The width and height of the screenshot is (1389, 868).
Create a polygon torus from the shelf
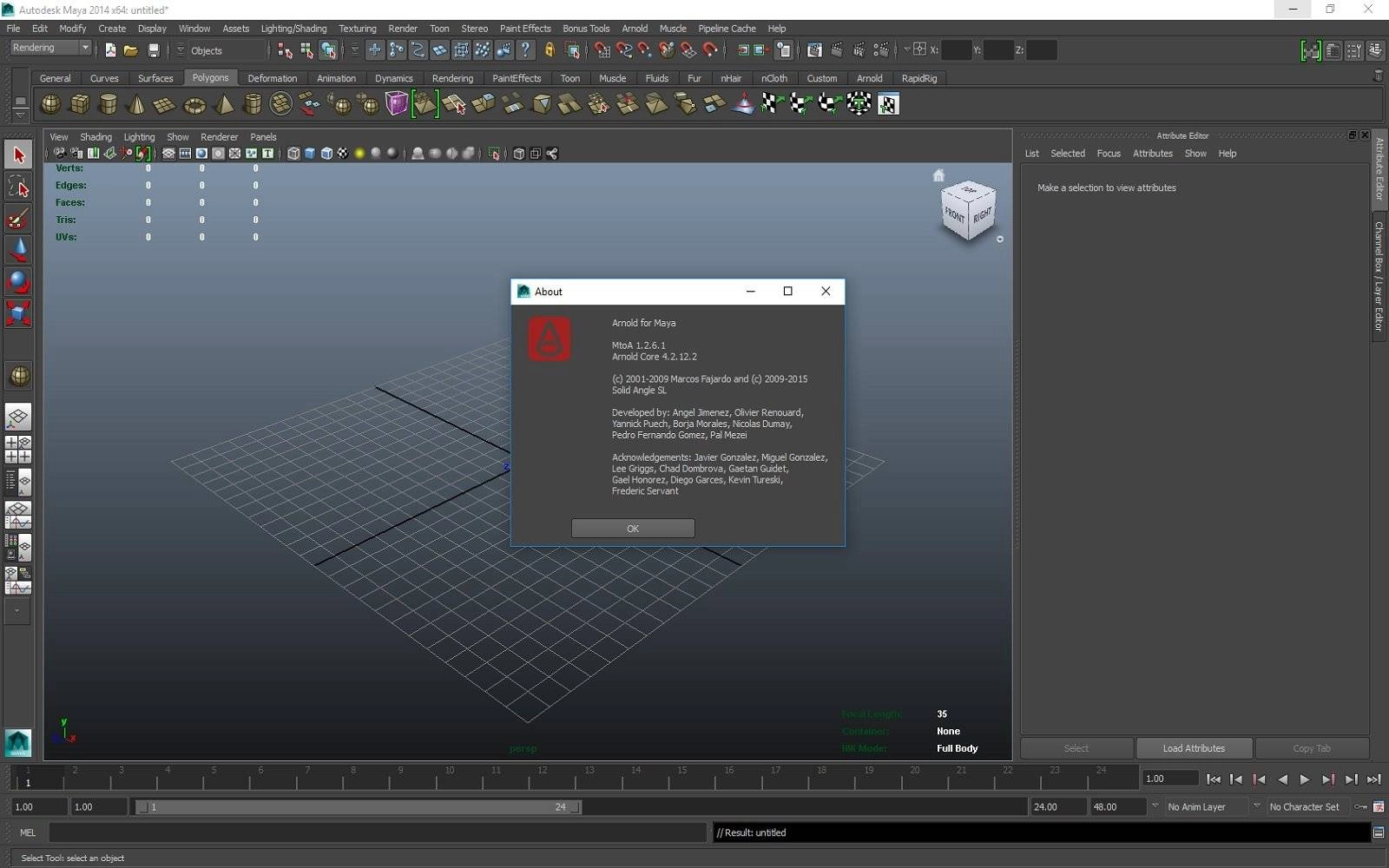coord(194,105)
